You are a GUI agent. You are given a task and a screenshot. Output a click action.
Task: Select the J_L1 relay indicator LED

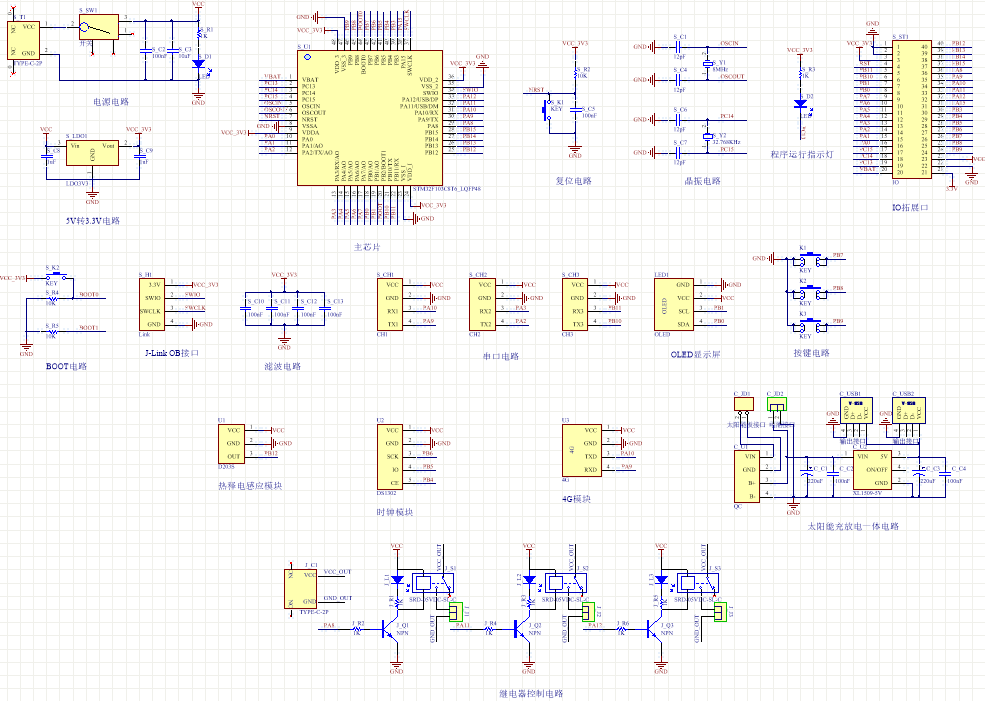[x=396, y=580]
